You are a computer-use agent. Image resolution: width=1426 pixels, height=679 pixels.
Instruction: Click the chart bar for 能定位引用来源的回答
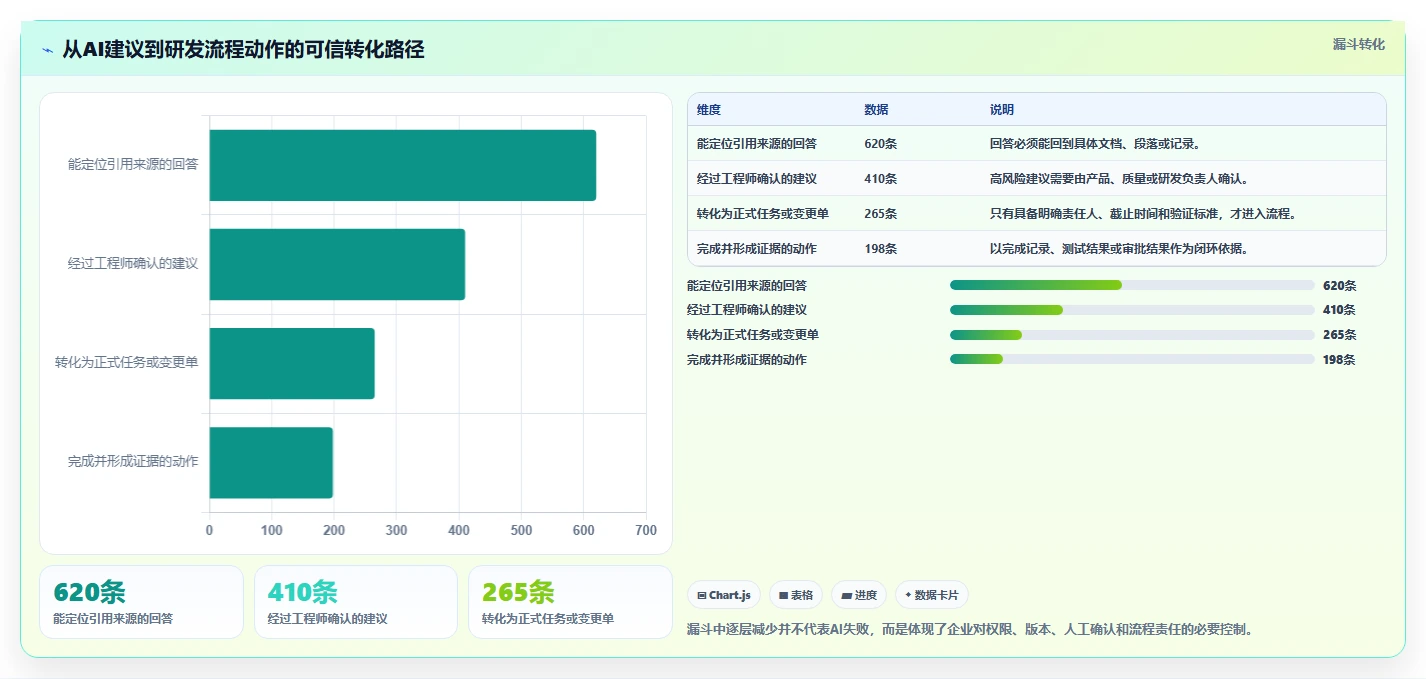403,165
